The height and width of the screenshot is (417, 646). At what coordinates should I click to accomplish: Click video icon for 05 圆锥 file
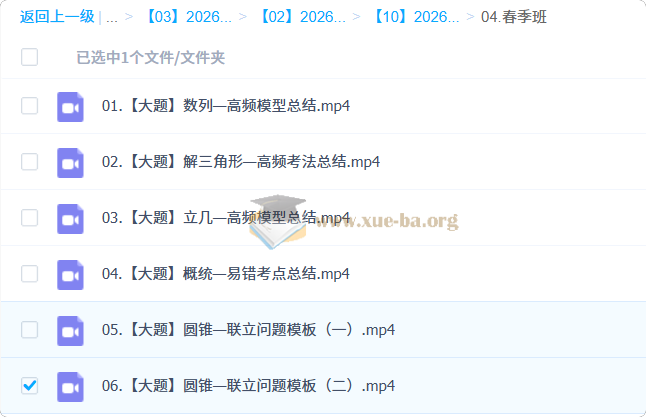(69, 330)
